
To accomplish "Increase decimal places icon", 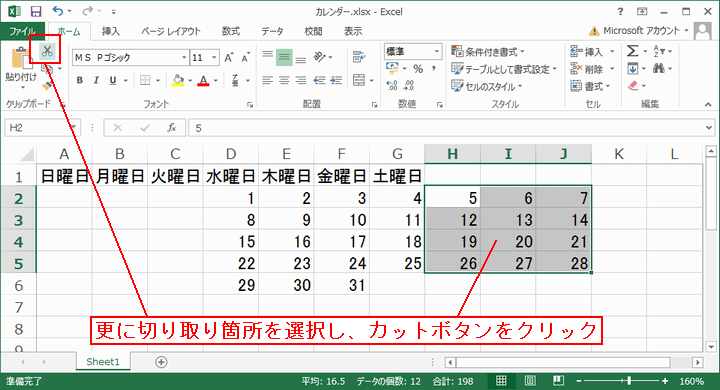I will [392, 85].
